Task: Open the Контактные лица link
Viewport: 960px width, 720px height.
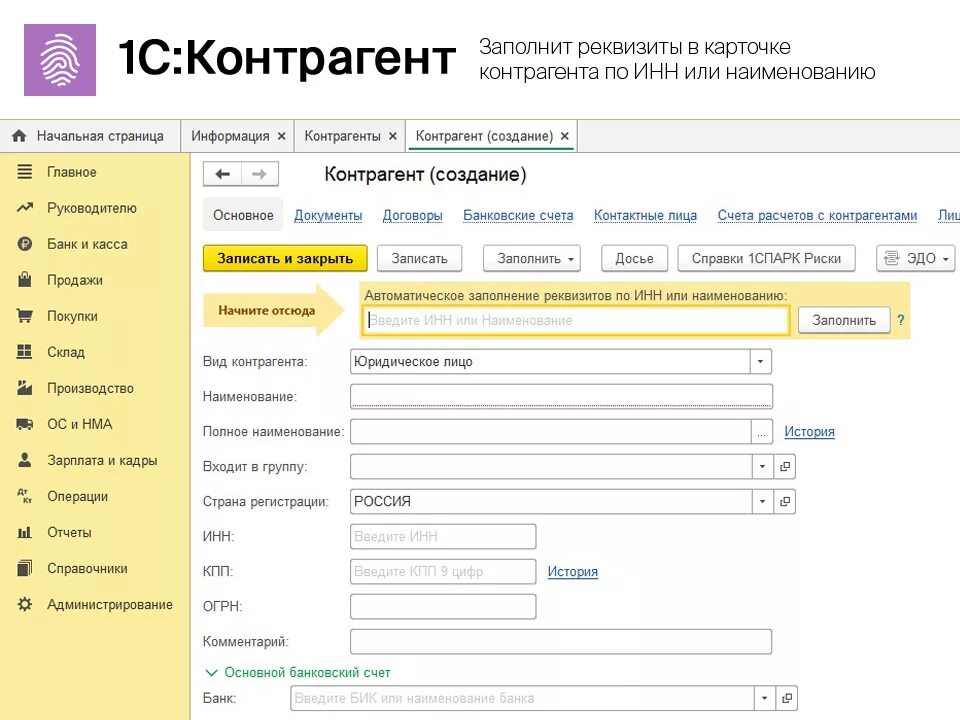Action: pos(645,216)
